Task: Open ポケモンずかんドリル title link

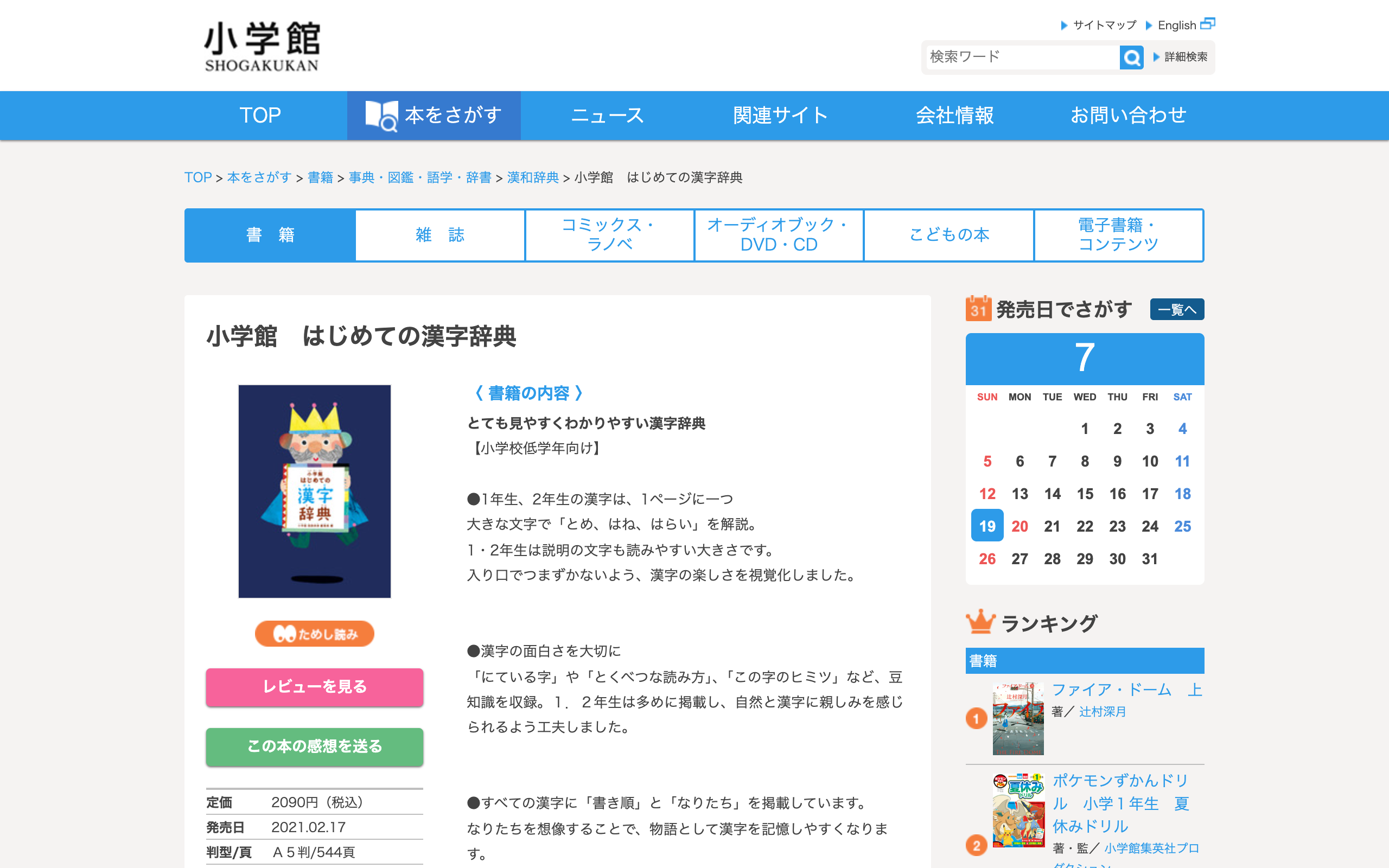Action: coord(1120,803)
